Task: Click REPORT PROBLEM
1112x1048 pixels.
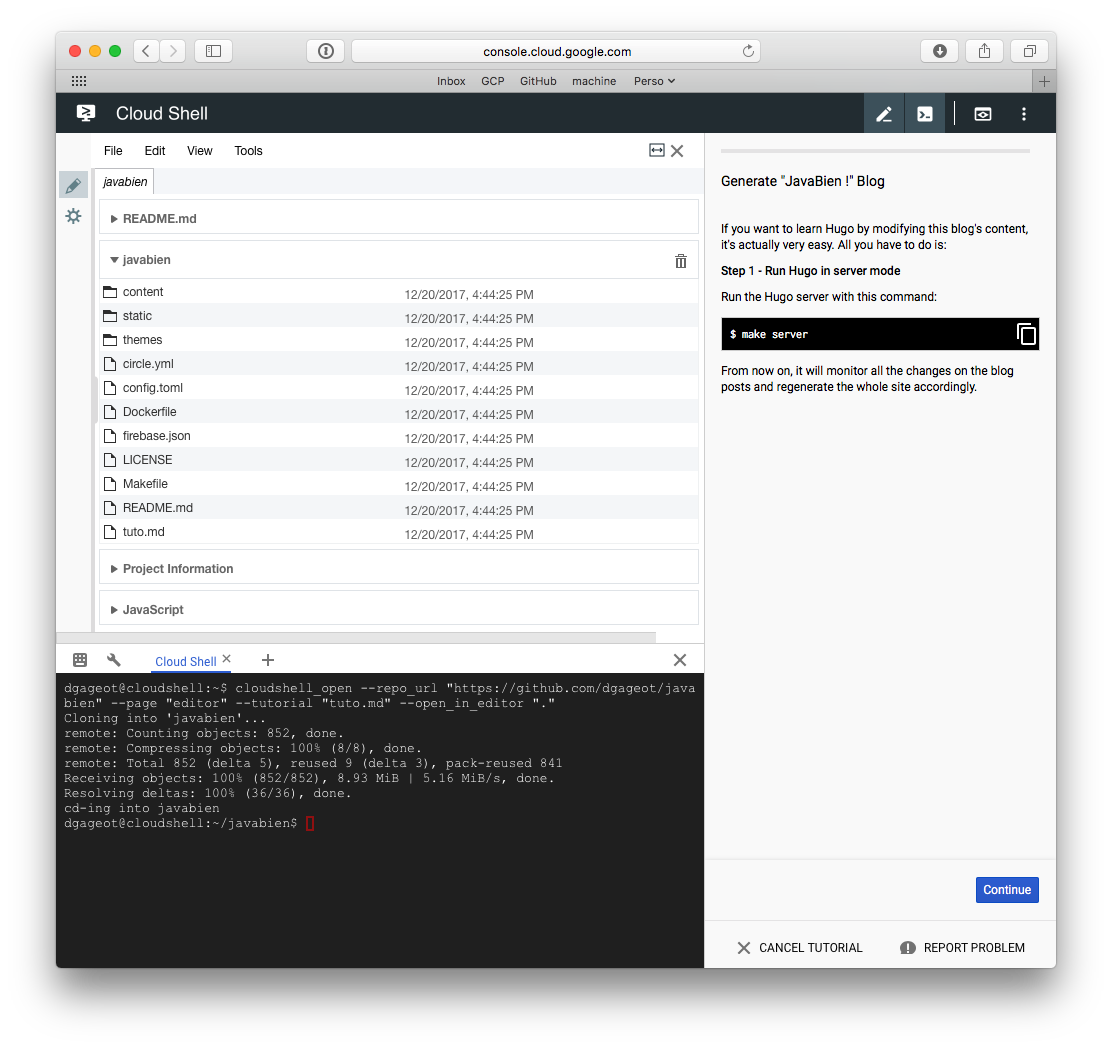Action: point(962,948)
